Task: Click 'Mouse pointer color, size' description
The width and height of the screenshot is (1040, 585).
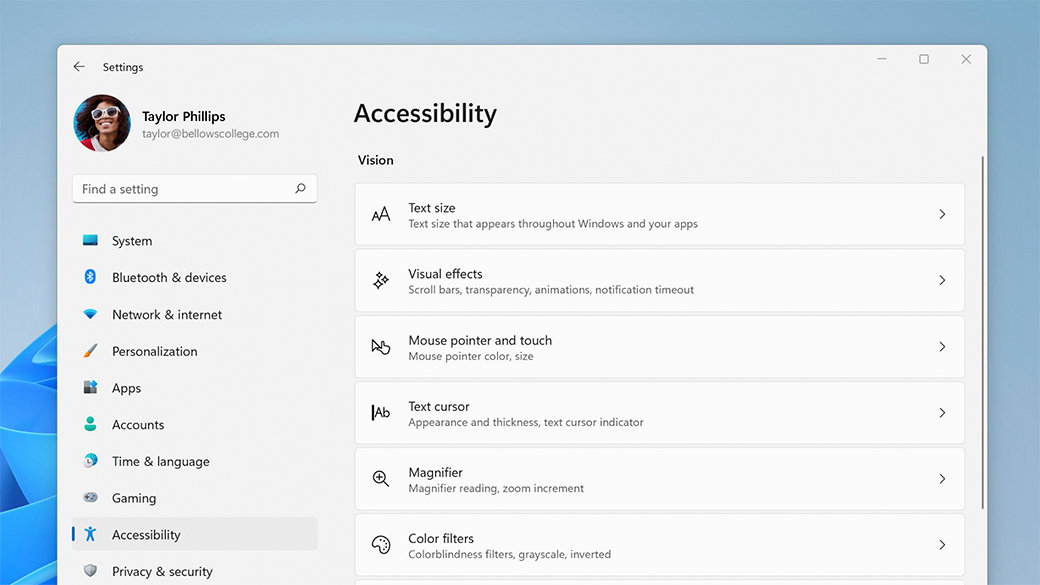Action: [x=471, y=356]
